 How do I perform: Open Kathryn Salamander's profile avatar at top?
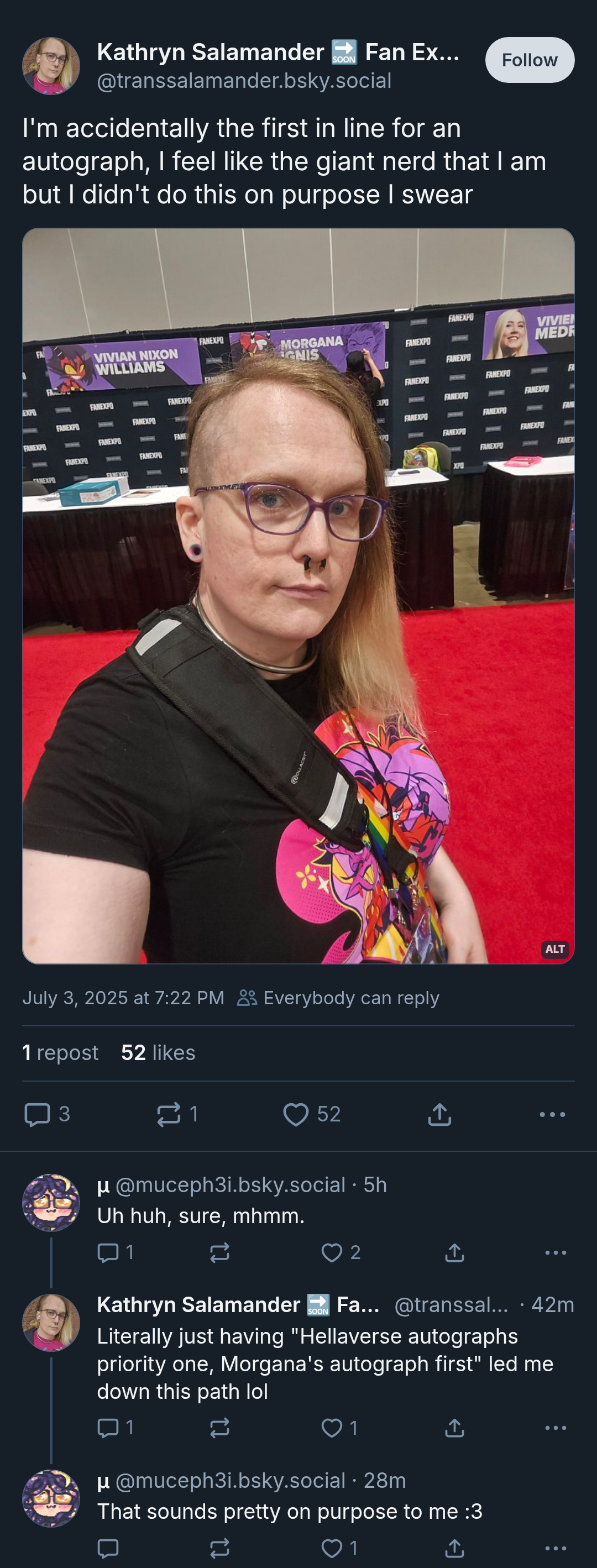(x=51, y=66)
